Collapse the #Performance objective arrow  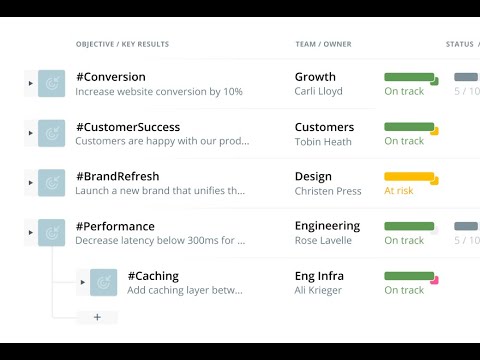[x=31, y=233]
